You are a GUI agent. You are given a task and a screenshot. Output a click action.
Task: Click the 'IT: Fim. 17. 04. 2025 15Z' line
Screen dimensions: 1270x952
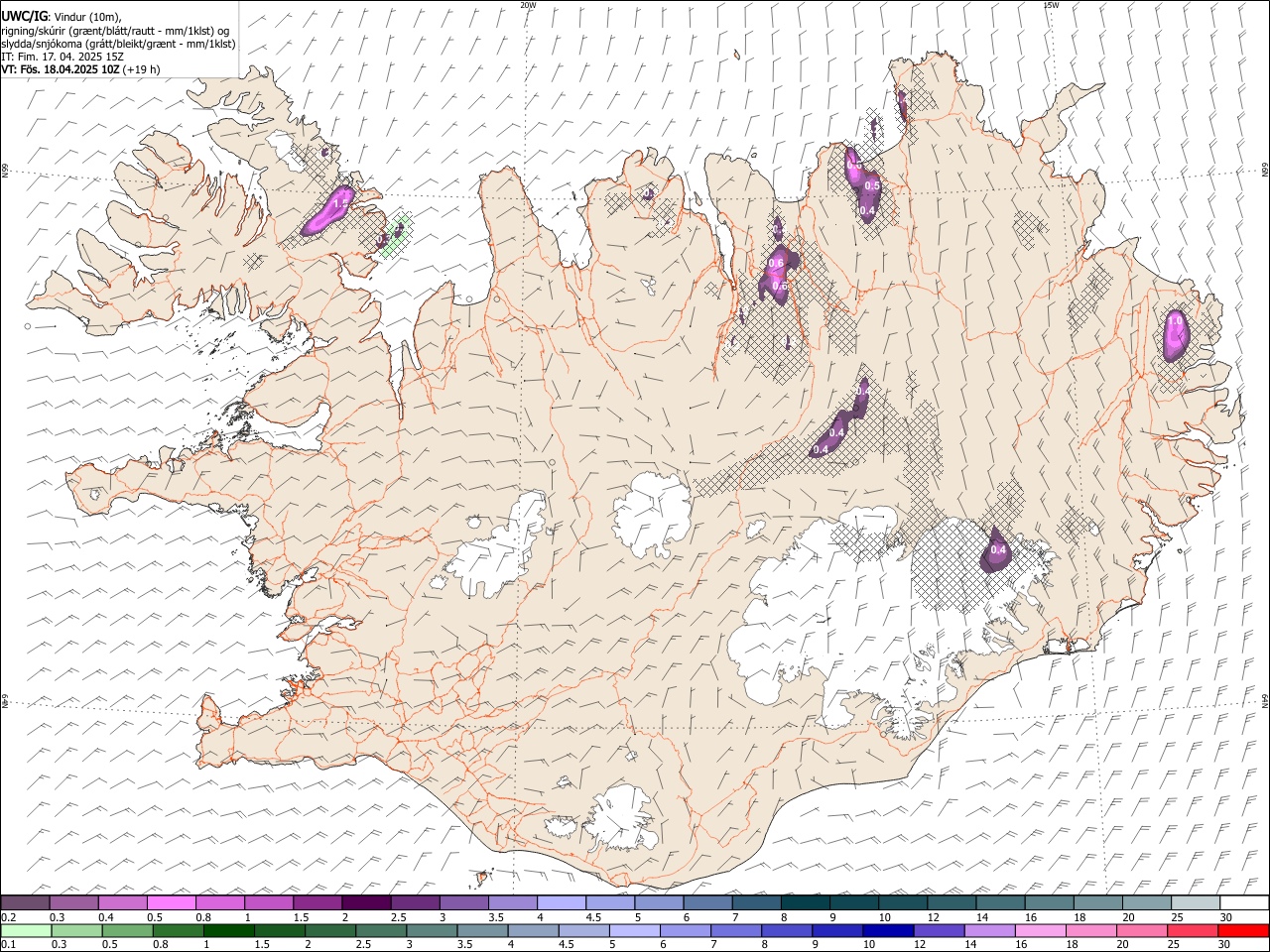[x=62, y=57]
